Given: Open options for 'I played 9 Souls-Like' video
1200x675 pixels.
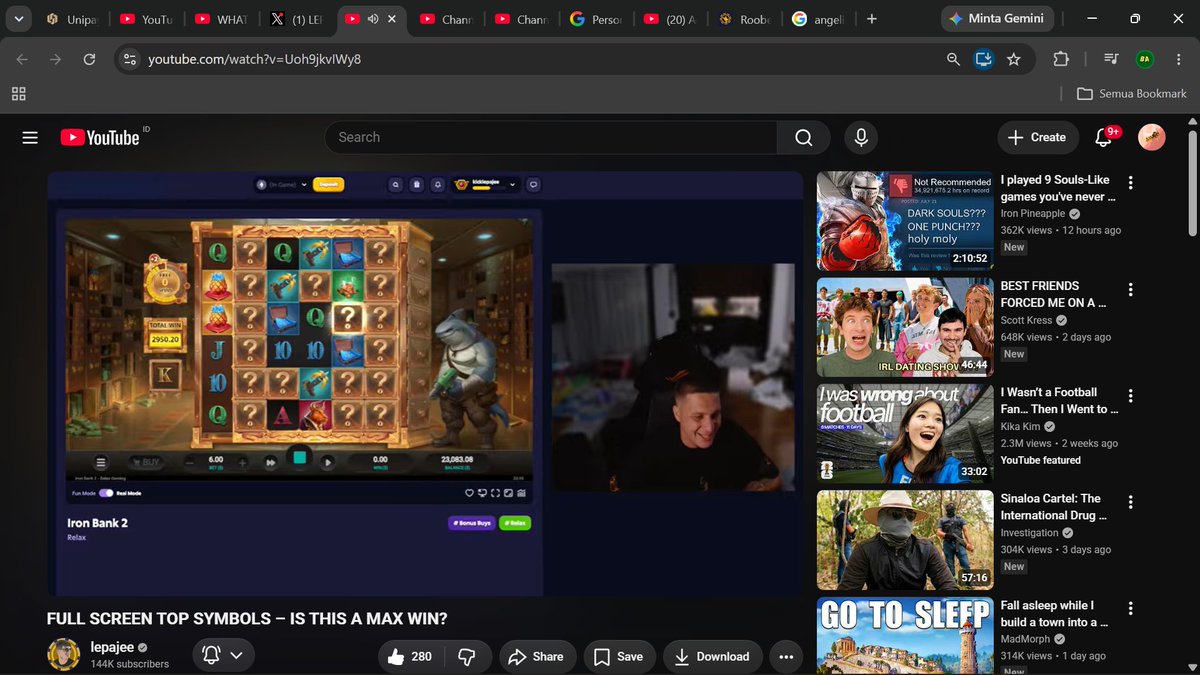Looking at the screenshot, I should [1131, 182].
